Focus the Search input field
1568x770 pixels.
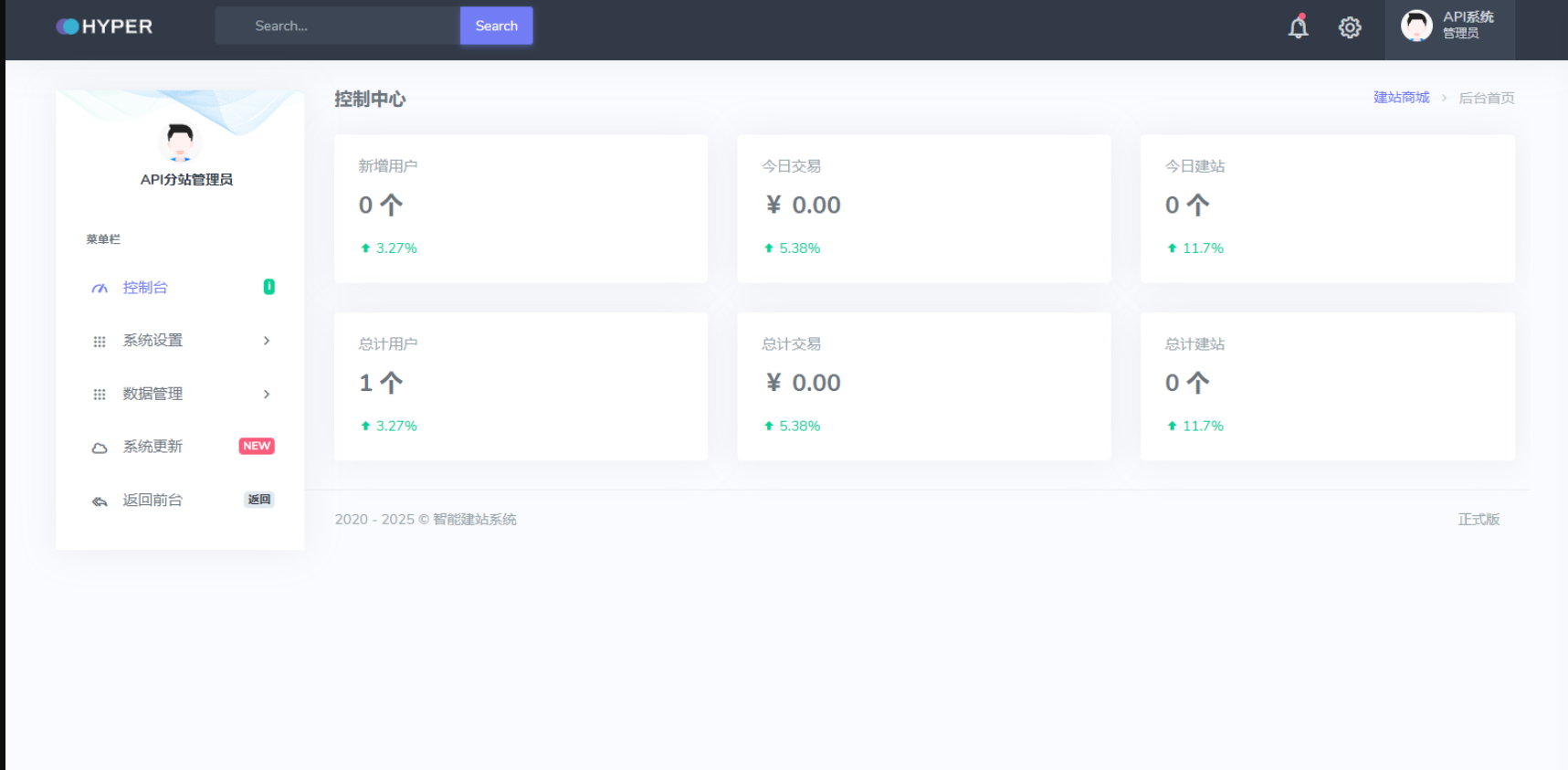tap(338, 26)
